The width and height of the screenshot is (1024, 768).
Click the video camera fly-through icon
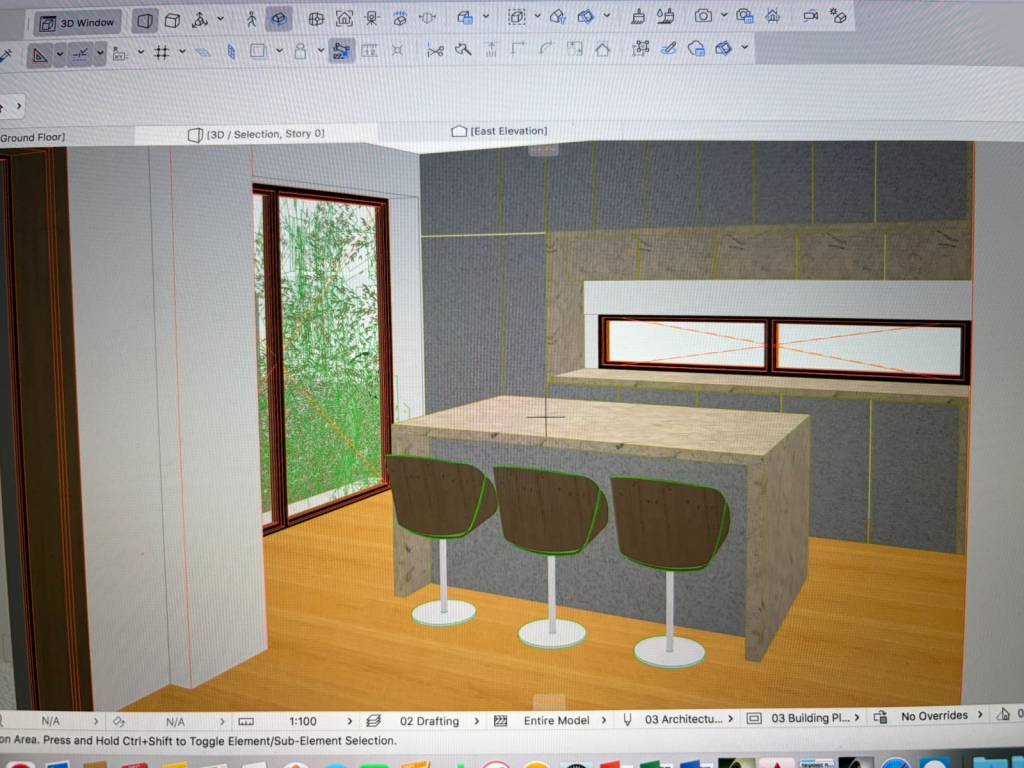[810, 16]
